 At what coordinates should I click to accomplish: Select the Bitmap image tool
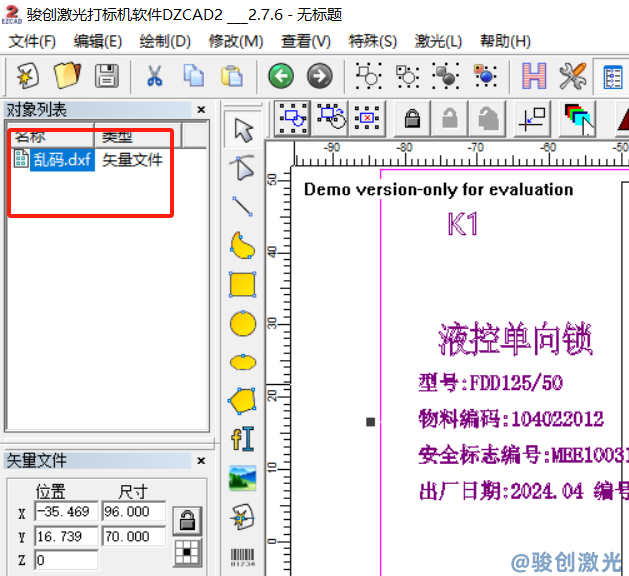243,478
